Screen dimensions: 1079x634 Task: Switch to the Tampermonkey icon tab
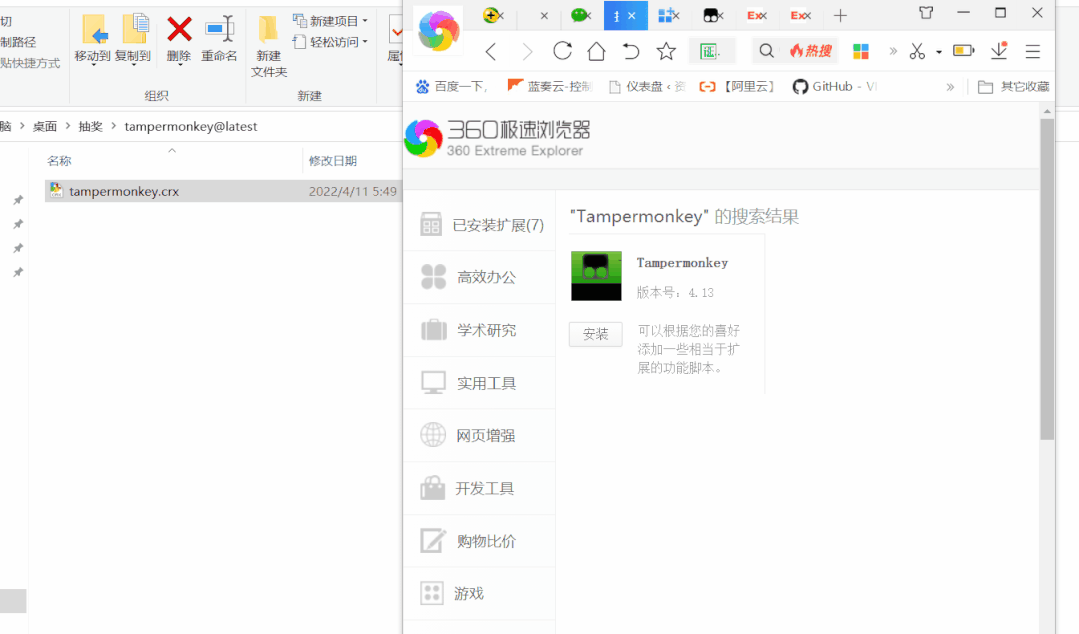click(710, 15)
